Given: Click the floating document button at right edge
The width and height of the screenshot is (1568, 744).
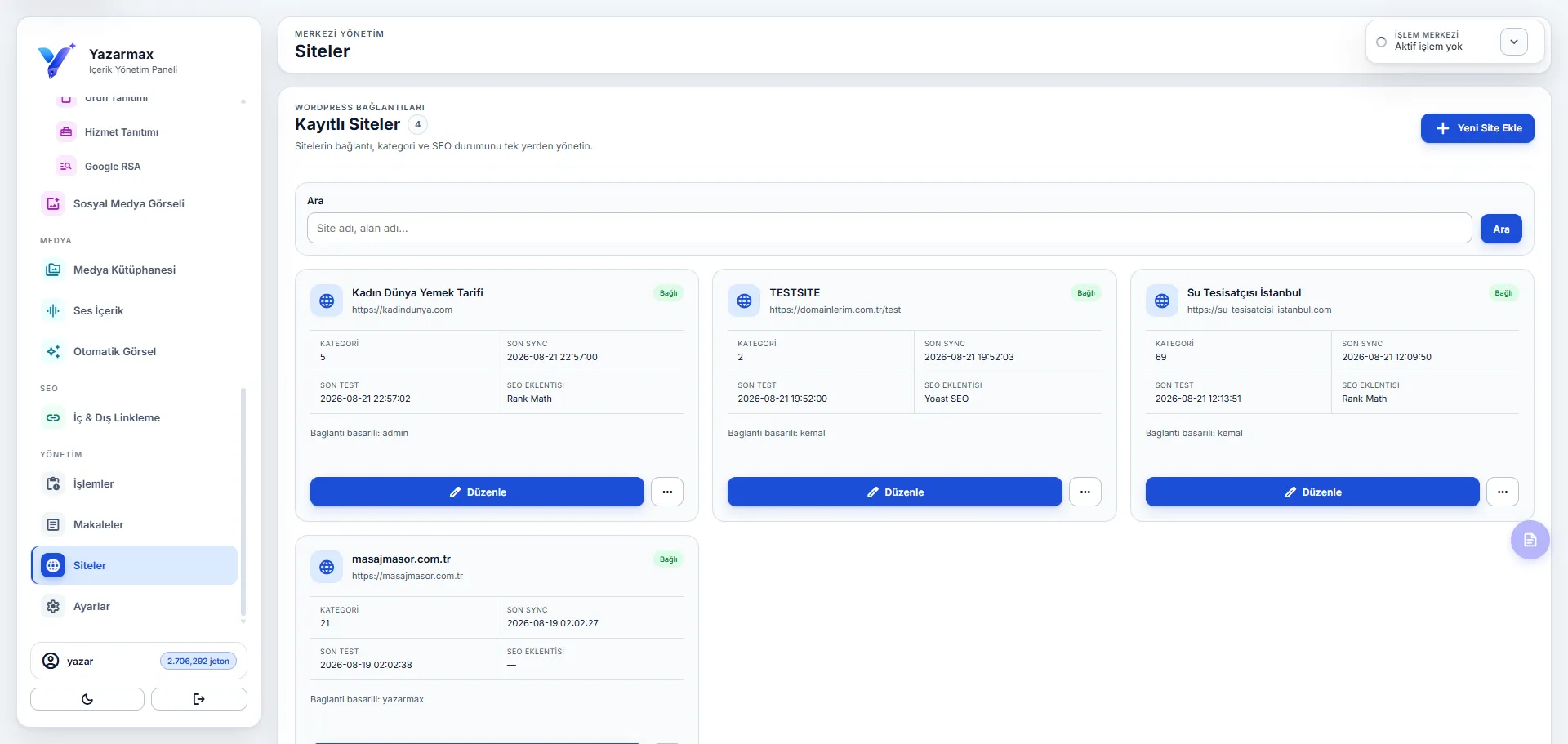Looking at the screenshot, I should [1530, 540].
